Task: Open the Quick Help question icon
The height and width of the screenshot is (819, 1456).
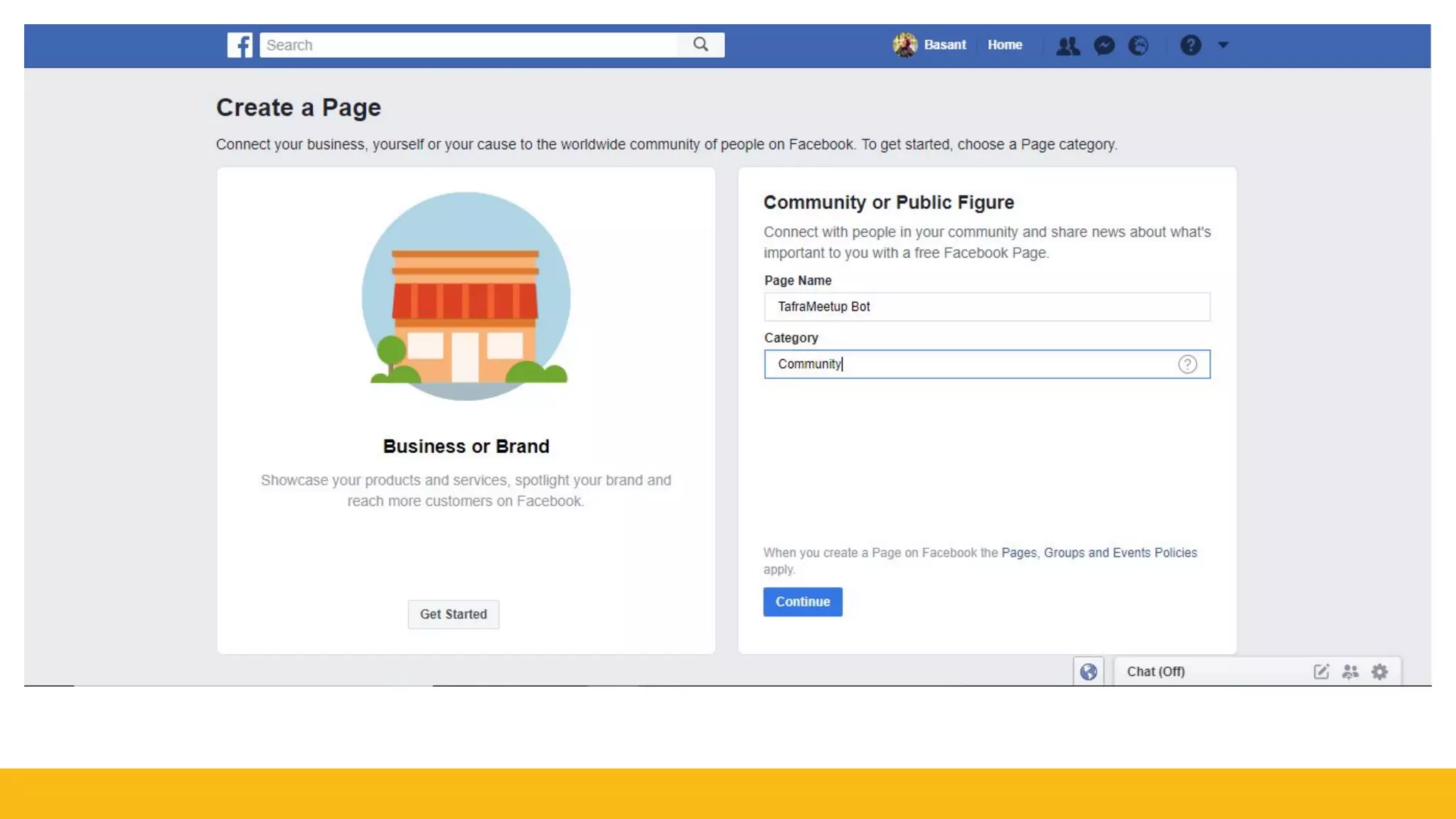Action: (1191, 45)
